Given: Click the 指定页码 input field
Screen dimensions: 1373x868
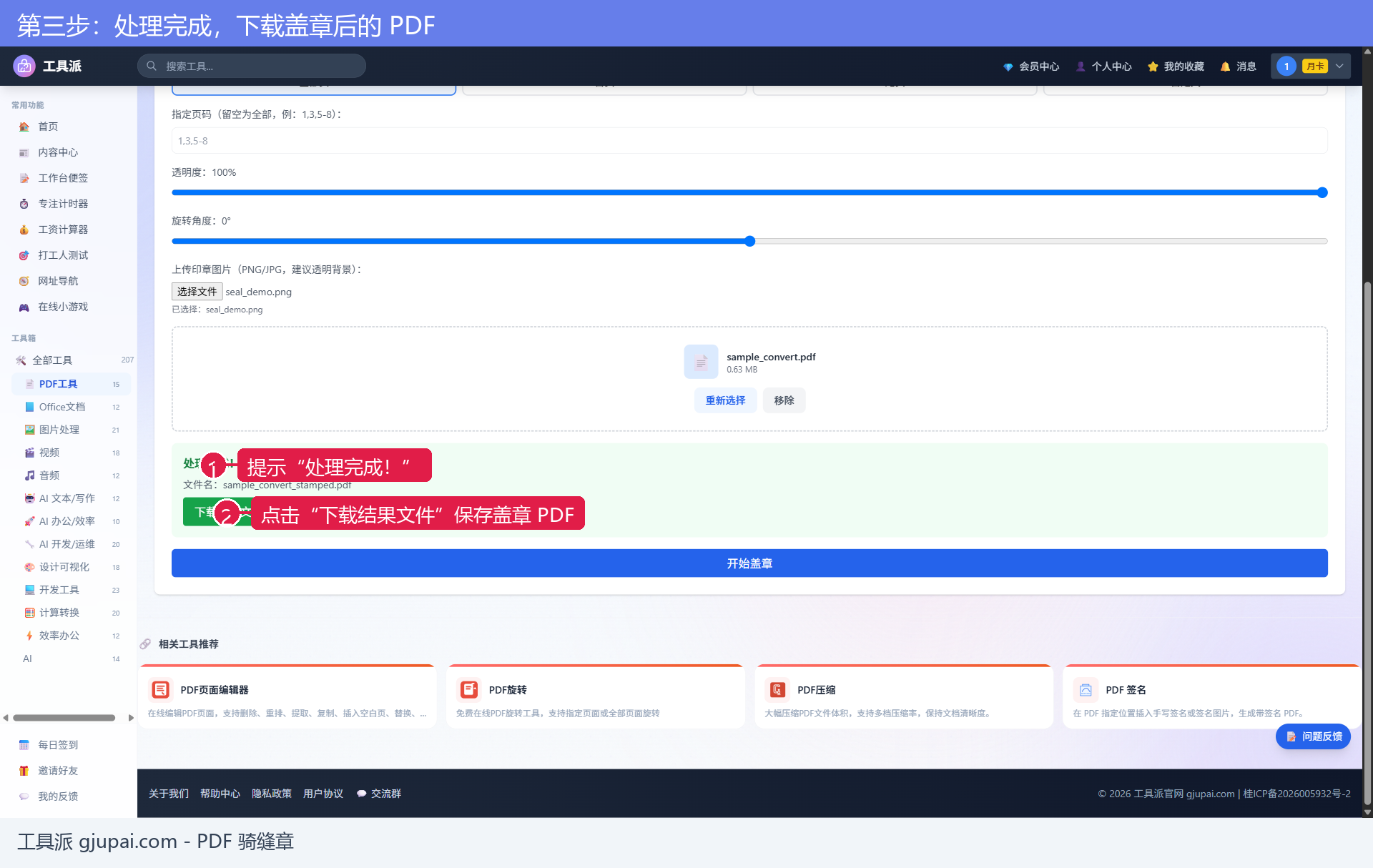Looking at the screenshot, I should click(749, 141).
